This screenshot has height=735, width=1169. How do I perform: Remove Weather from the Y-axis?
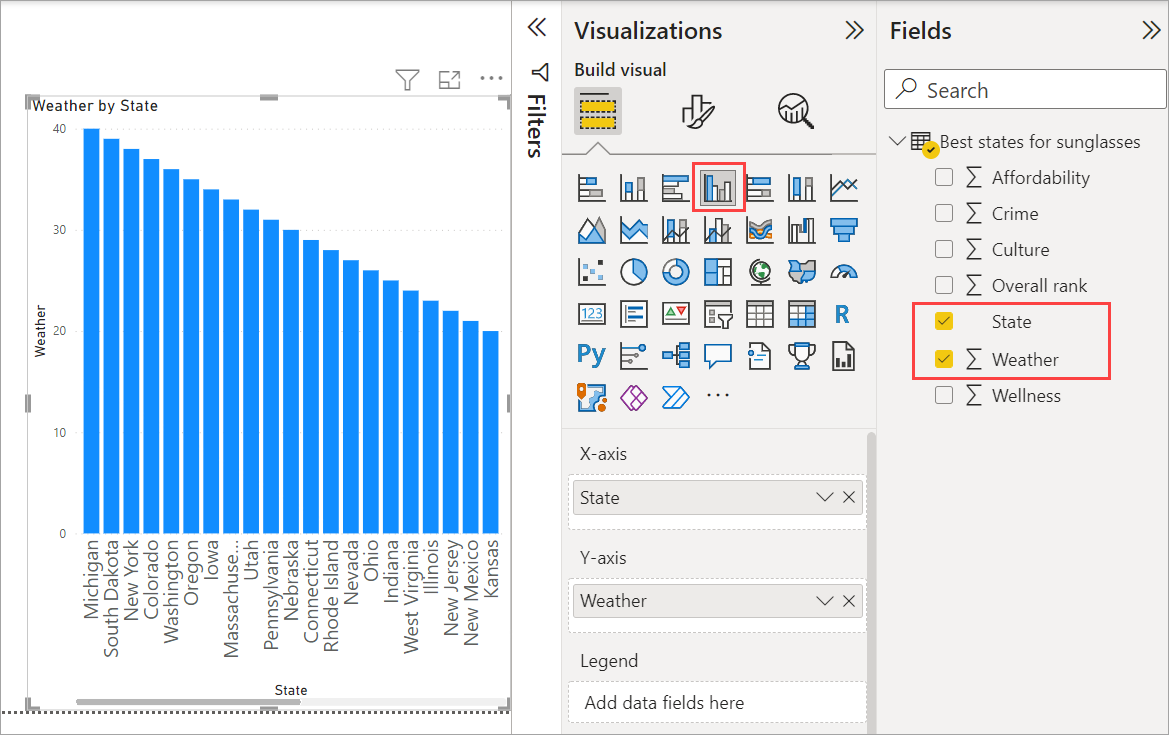click(x=849, y=600)
